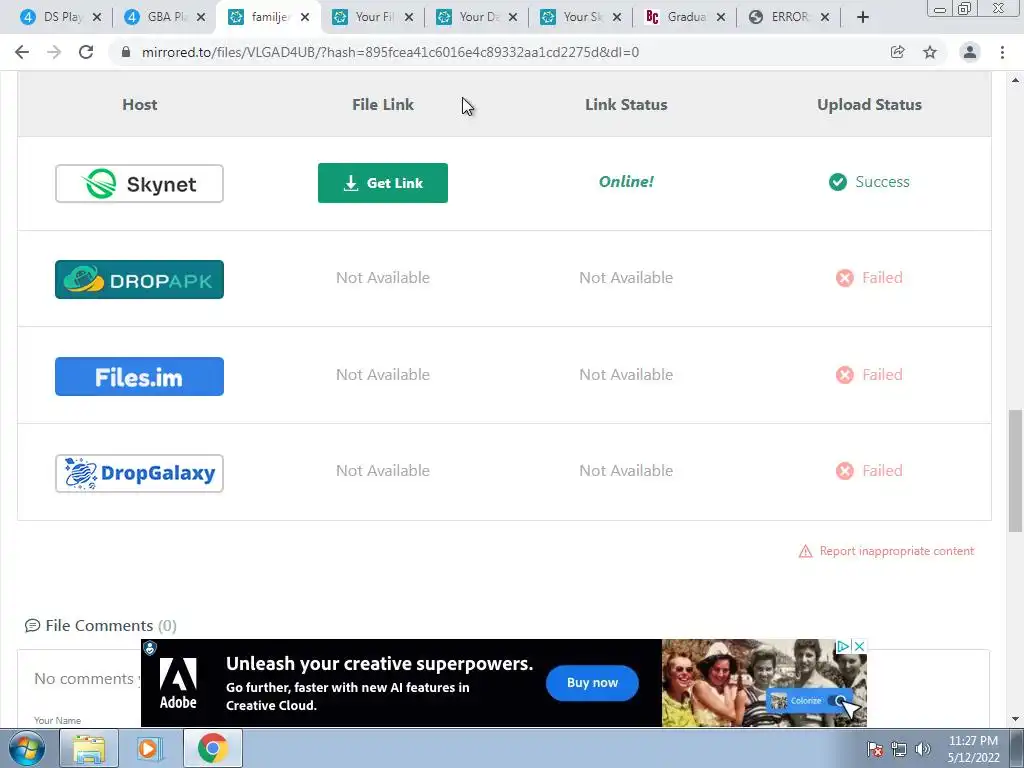Image resolution: width=1024 pixels, height=768 pixels.
Task: Click the shield badge on the ad corner
Action: click(x=150, y=648)
